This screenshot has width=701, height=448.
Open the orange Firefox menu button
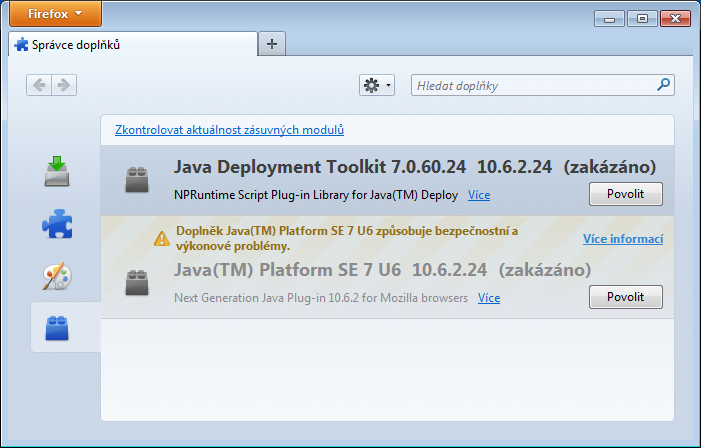pyautogui.click(x=55, y=14)
